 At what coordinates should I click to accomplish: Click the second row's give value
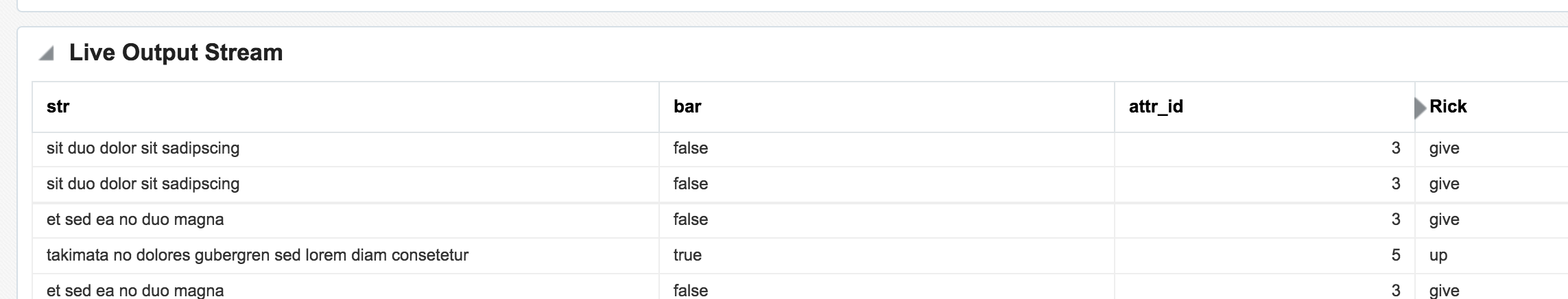[x=1444, y=184]
